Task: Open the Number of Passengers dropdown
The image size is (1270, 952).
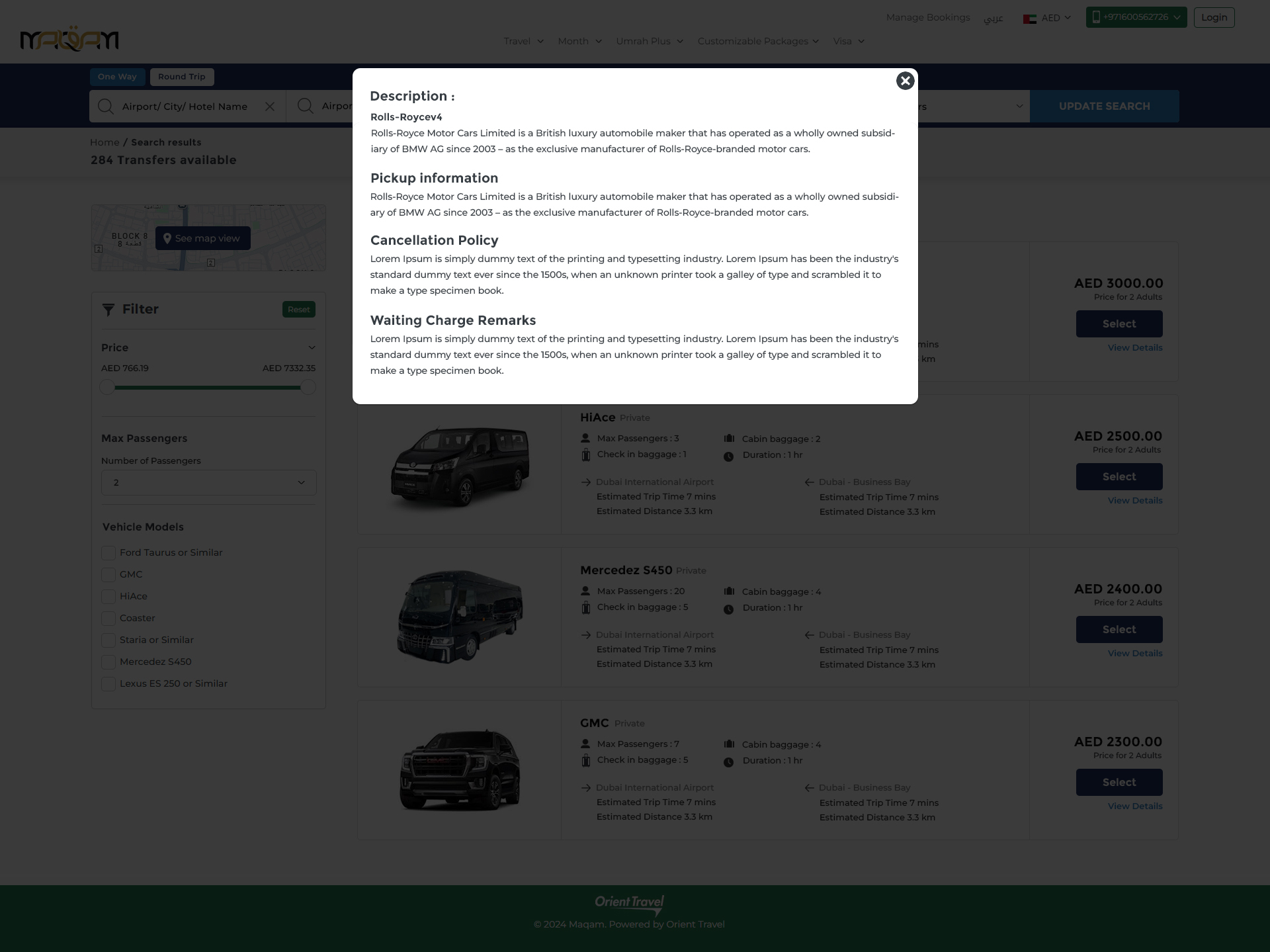Action: click(208, 483)
